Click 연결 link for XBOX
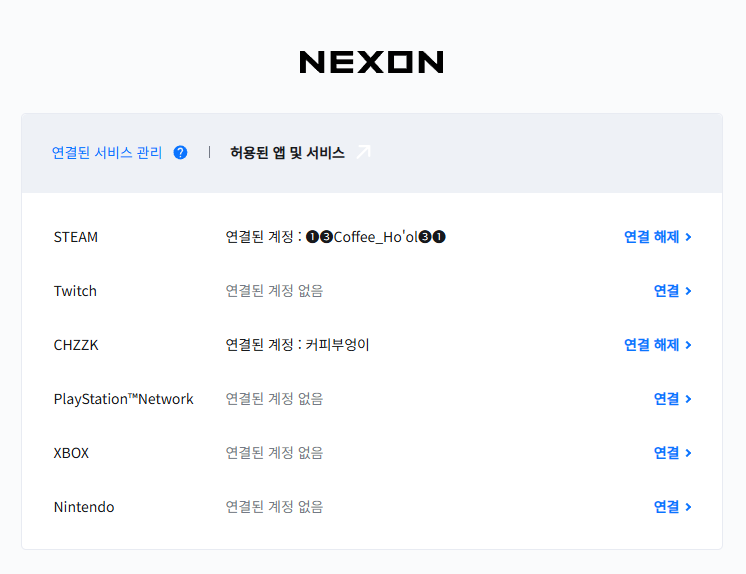 coord(666,453)
